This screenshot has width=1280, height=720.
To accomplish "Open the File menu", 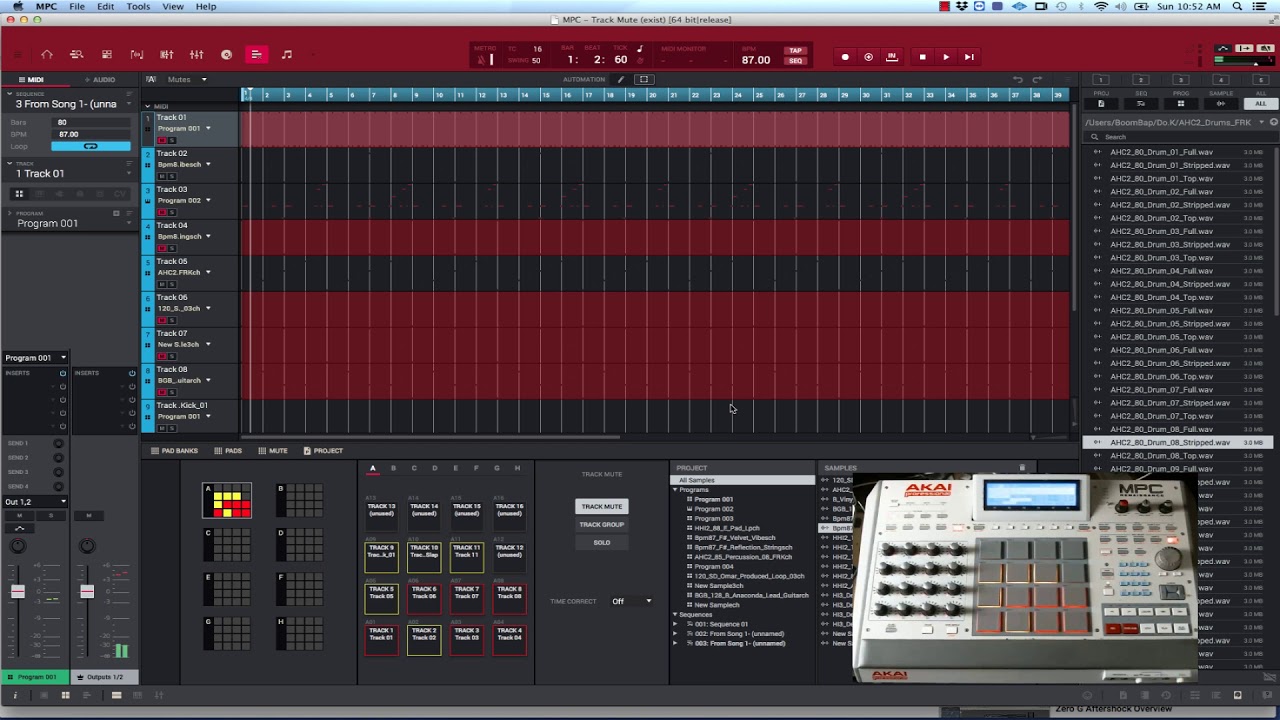I will [x=77, y=6].
